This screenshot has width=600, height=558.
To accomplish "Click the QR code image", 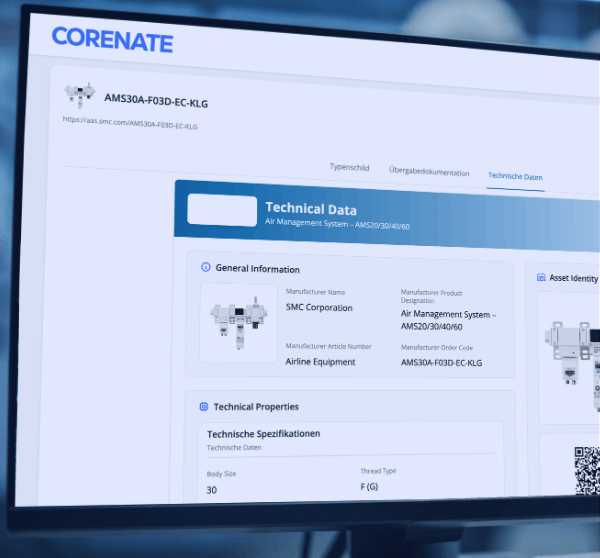I will coord(587,471).
